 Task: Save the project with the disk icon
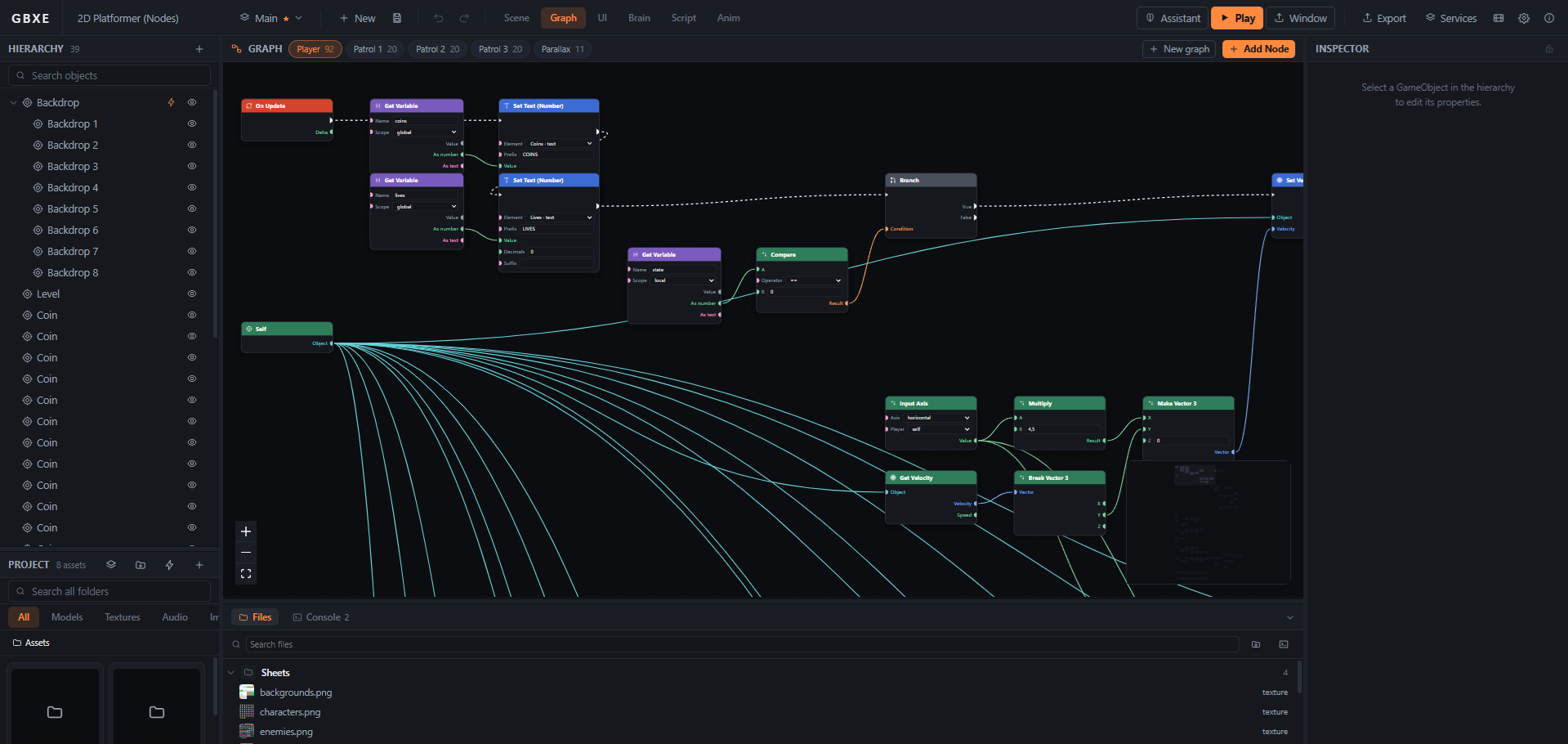point(397,18)
